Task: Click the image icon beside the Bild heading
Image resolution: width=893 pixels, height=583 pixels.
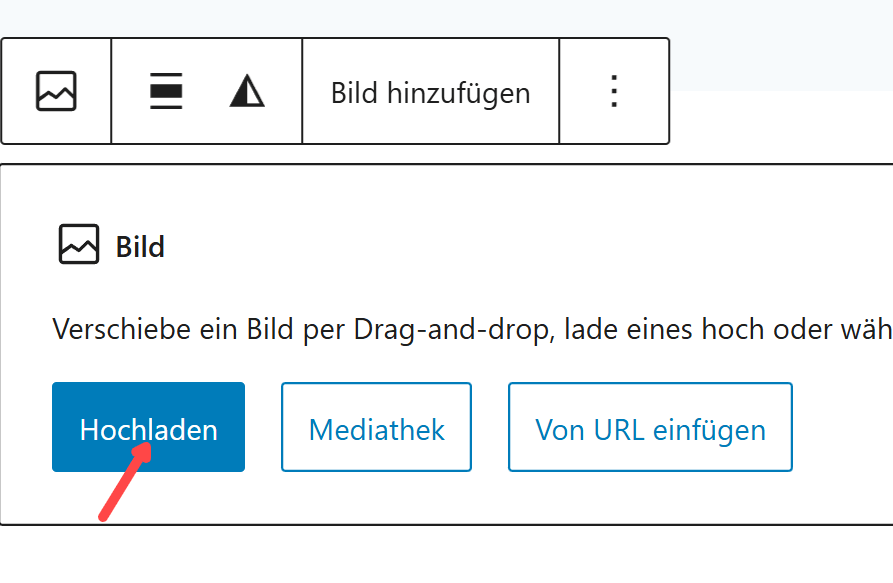Action: pyautogui.click(x=79, y=245)
